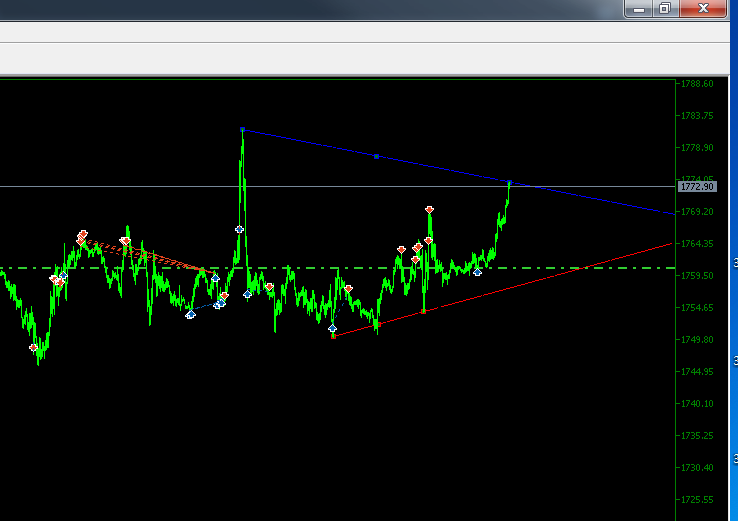738x521 pixels.
Task: Click the 1788.60 price scale label
Action: tap(697, 84)
